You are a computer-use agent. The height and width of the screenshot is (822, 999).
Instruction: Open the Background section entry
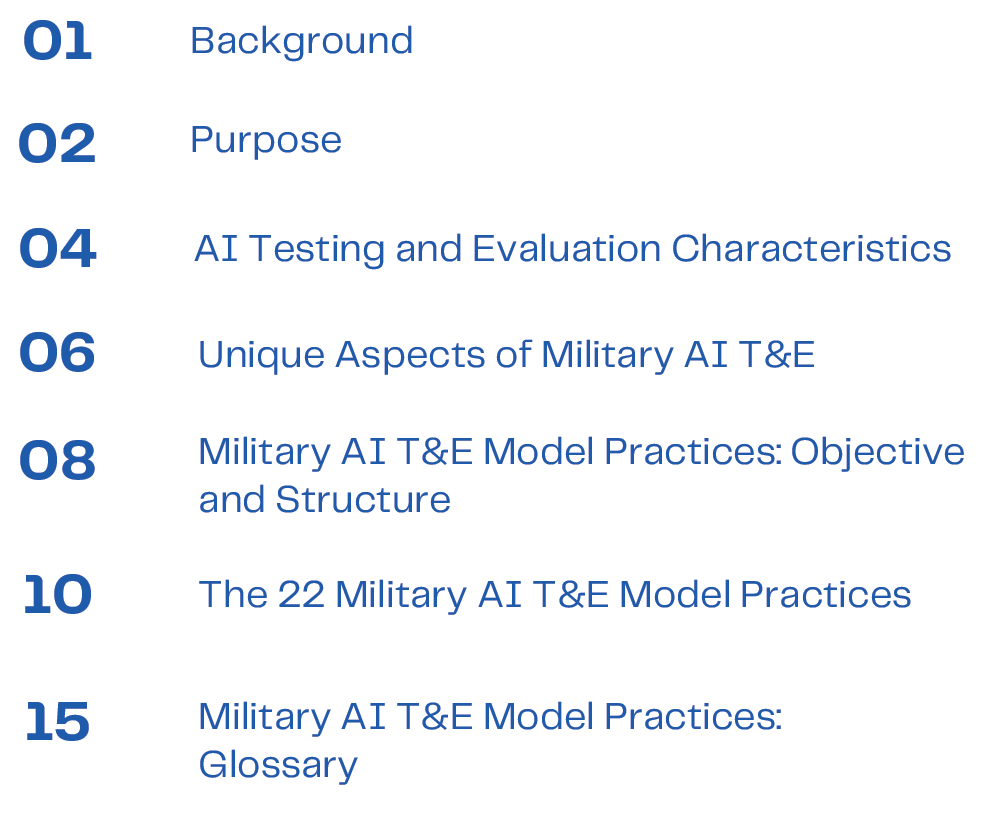pyautogui.click(x=302, y=41)
